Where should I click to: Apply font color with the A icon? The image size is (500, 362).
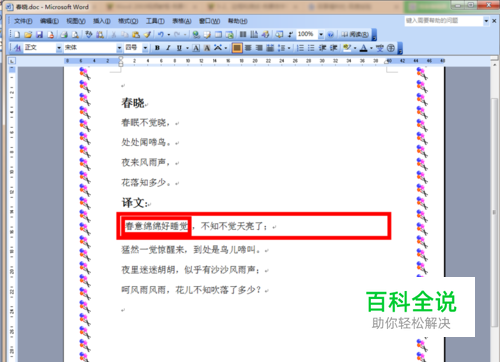364,48
